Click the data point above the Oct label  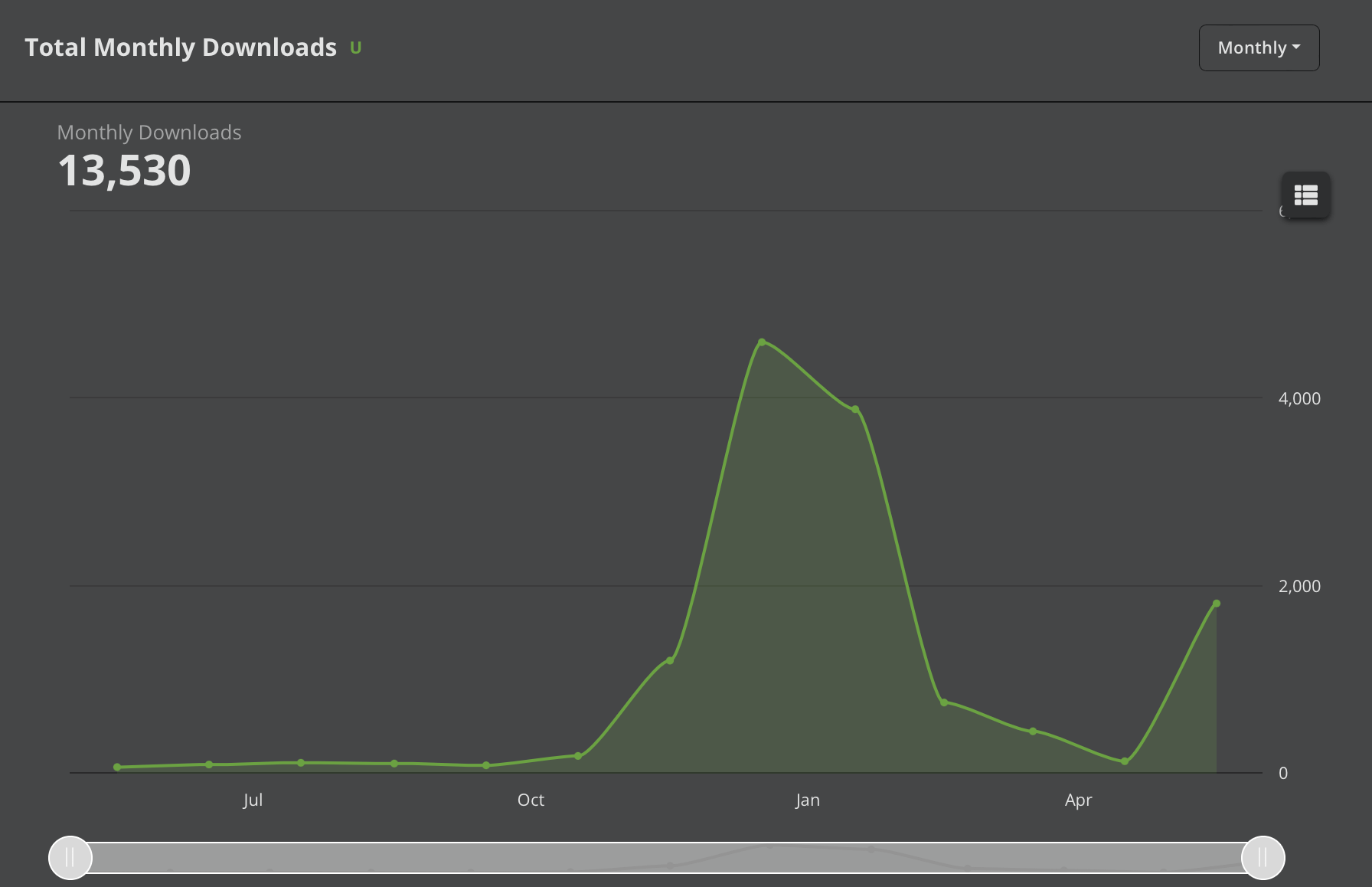tap(485, 765)
